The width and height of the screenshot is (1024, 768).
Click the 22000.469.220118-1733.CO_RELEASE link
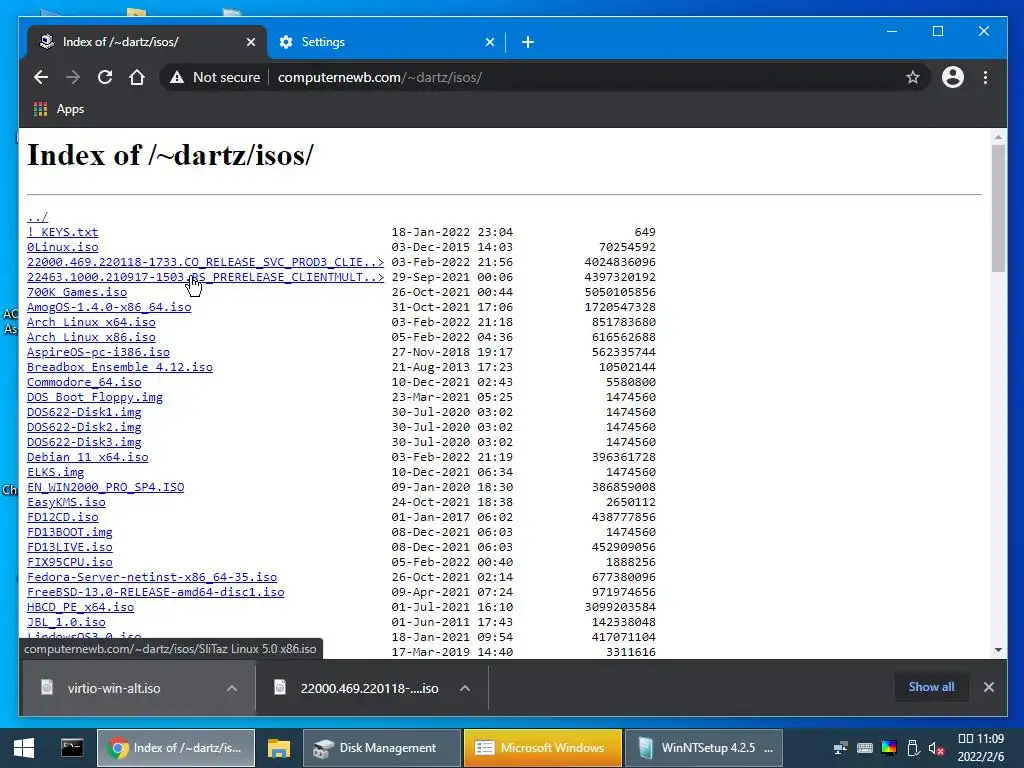point(205,262)
